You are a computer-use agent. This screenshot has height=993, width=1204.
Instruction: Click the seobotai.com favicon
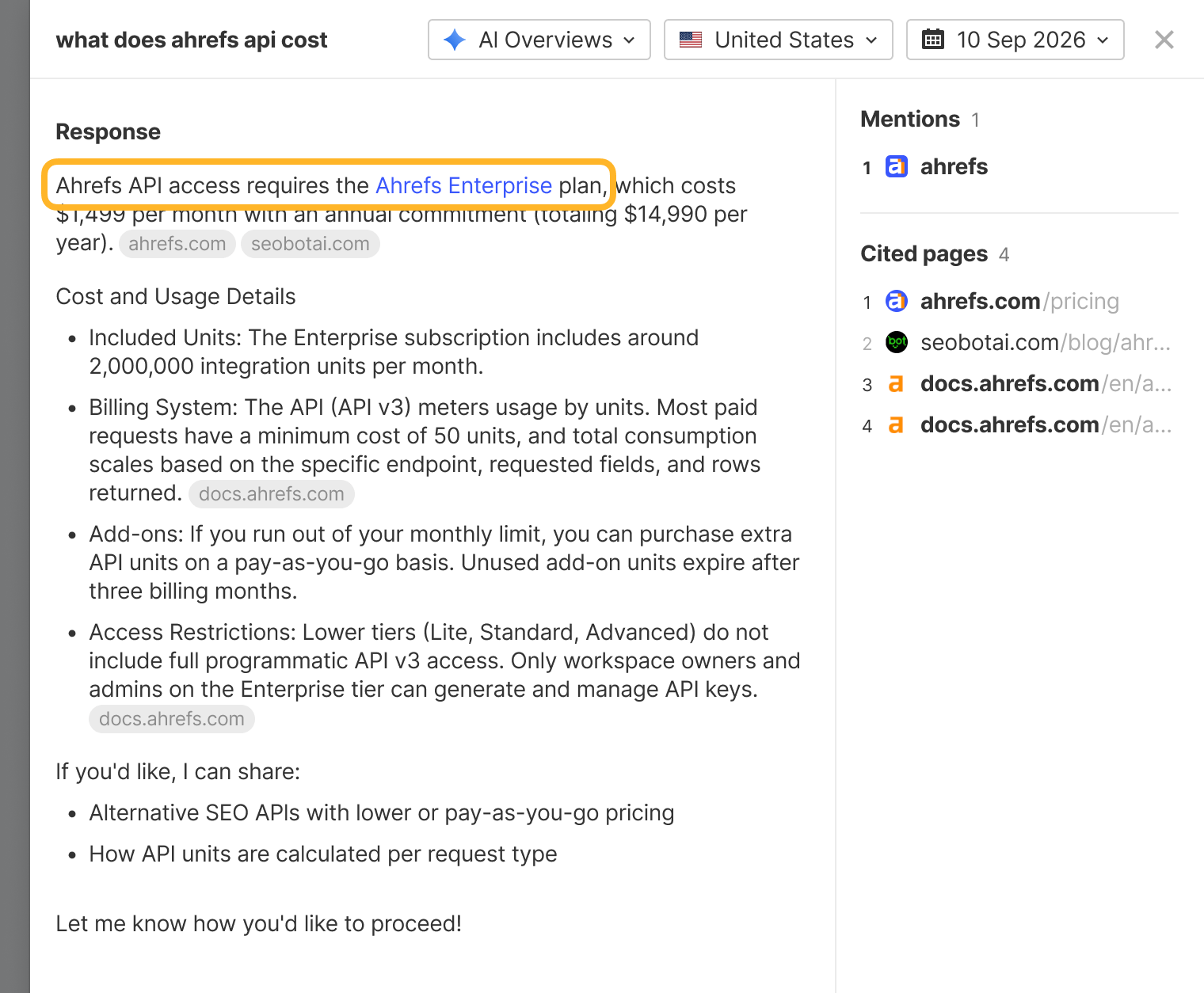(897, 342)
